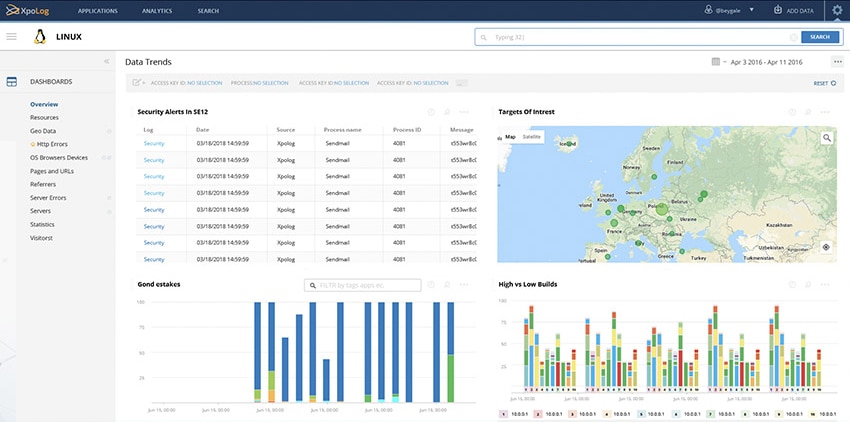Click the magnifier icon in search field
This screenshot has height=422, width=850.
tap(484, 37)
